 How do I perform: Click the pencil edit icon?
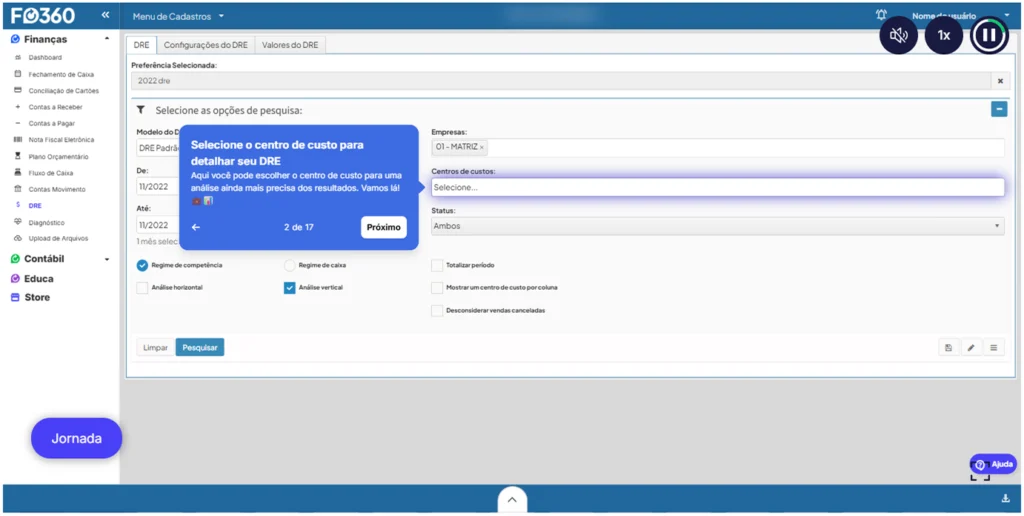[x=971, y=347]
